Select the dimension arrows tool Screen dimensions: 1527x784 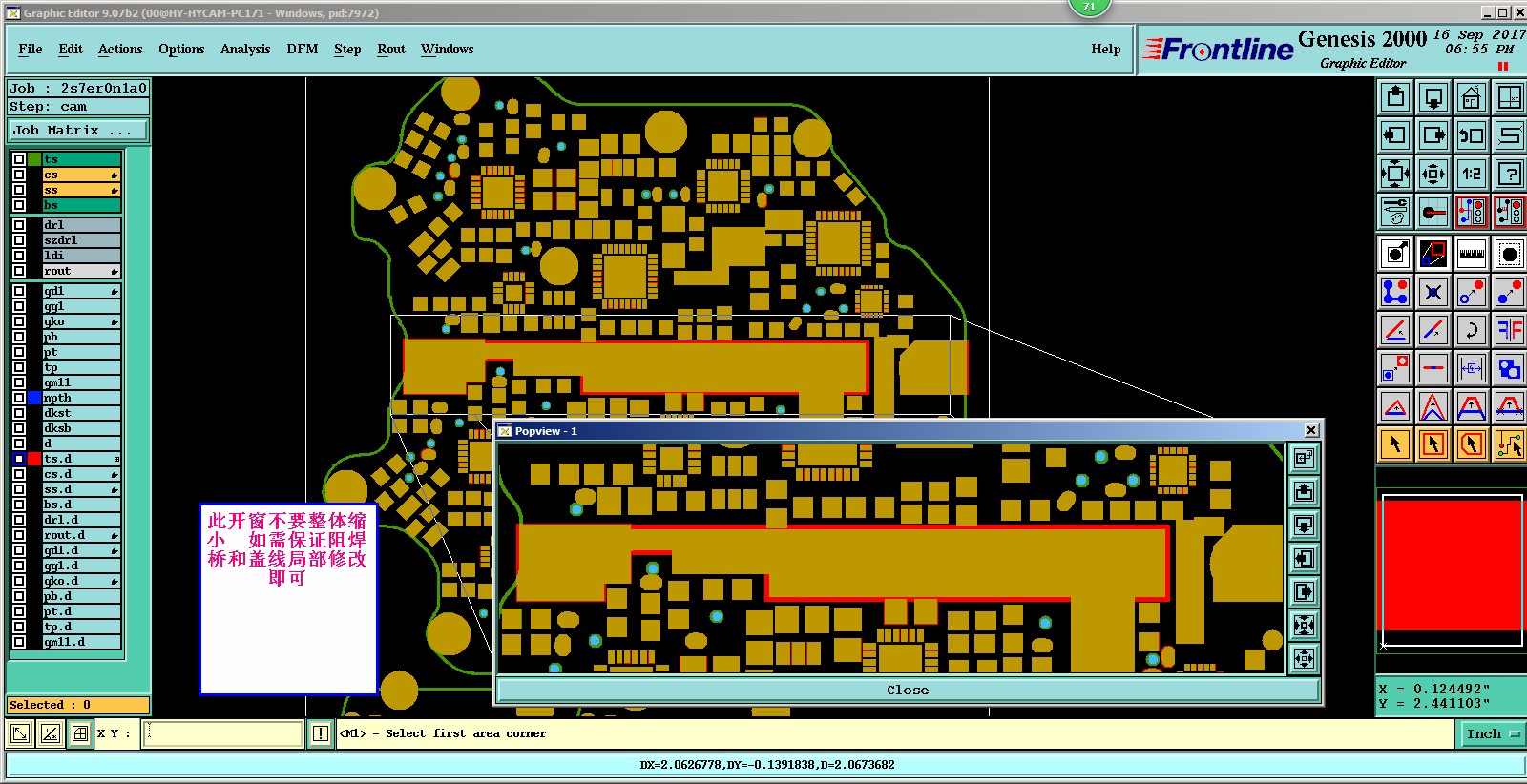(1471, 368)
